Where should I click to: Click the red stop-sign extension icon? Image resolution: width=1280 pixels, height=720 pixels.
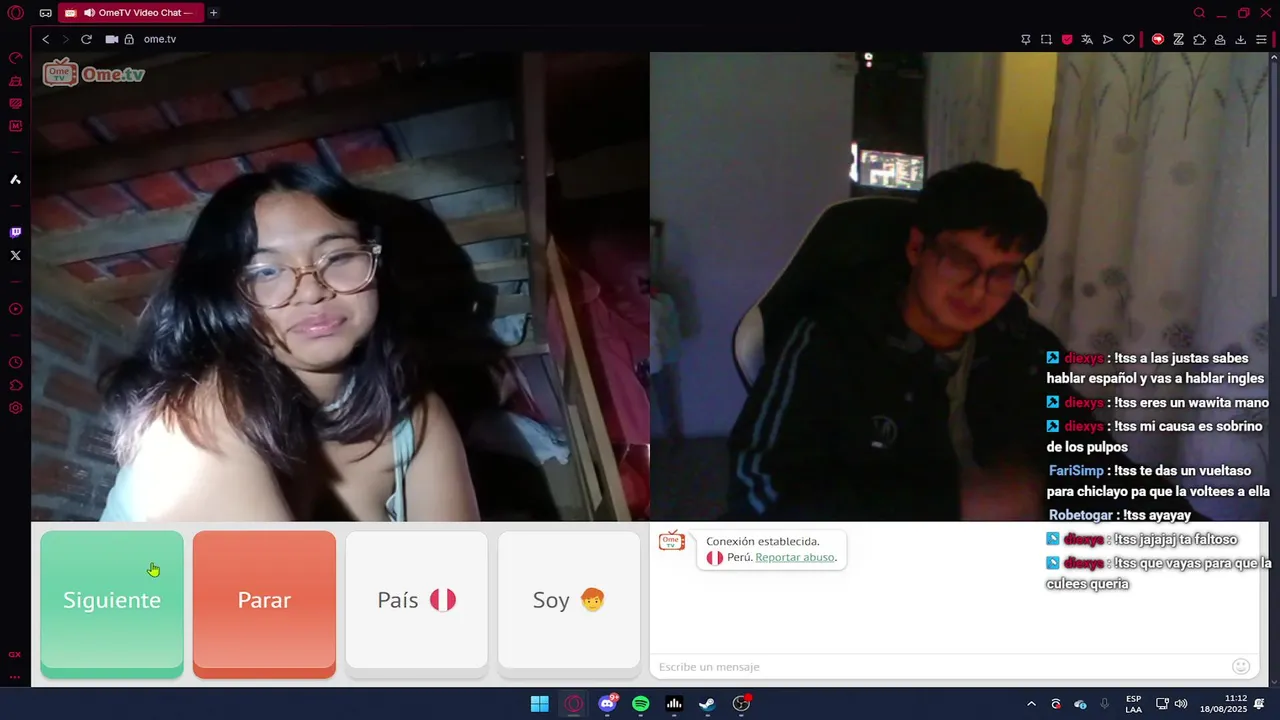(x=1158, y=39)
